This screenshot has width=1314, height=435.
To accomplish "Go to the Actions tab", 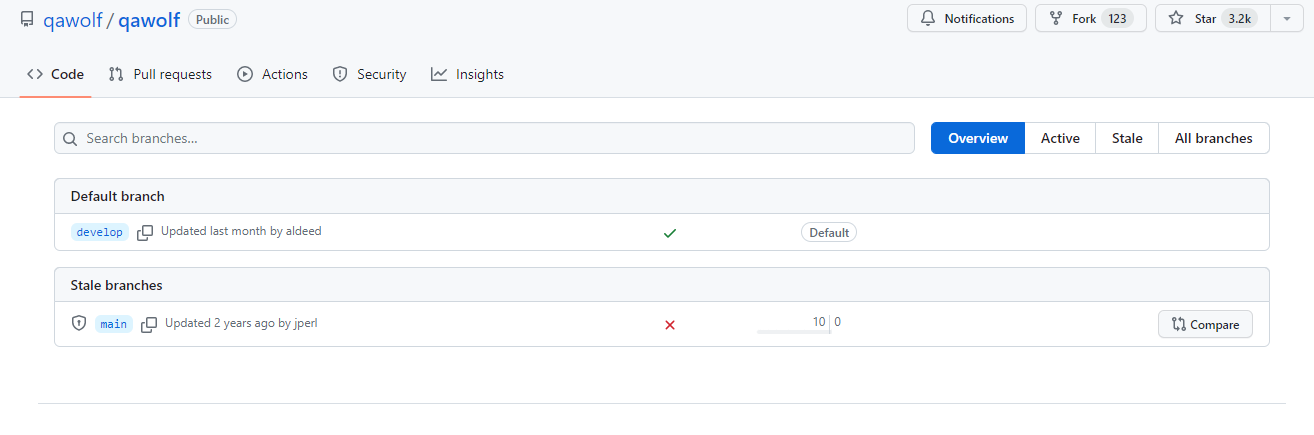I will point(272,74).
